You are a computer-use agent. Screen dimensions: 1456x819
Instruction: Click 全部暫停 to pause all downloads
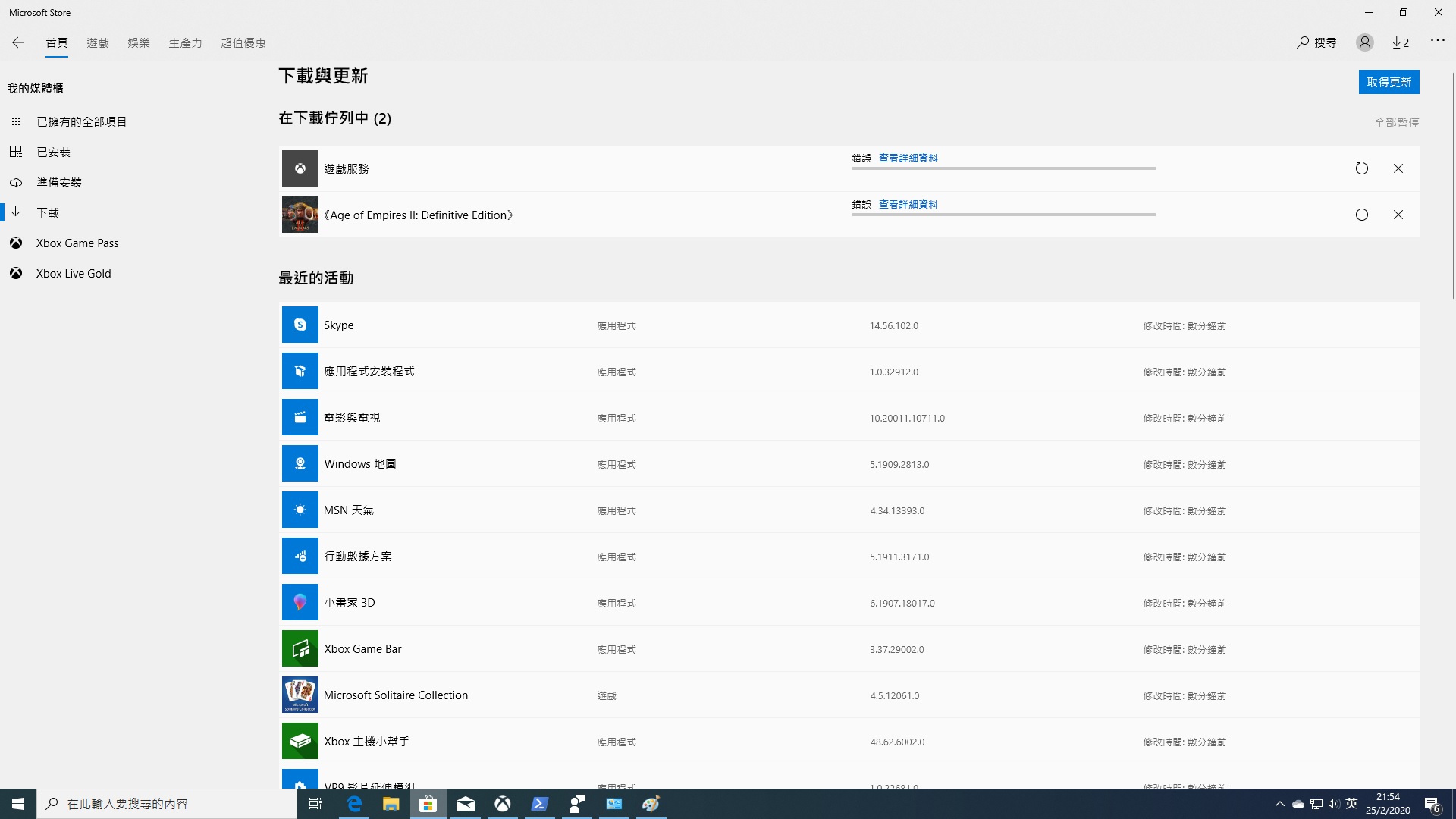pyautogui.click(x=1397, y=122)
